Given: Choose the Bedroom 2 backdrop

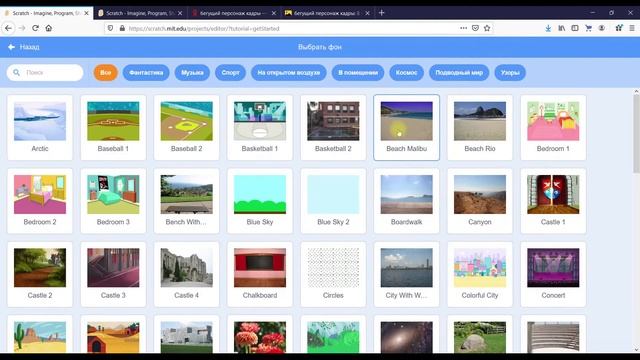Looking at the screenshot, I should (x=40, y=201).
